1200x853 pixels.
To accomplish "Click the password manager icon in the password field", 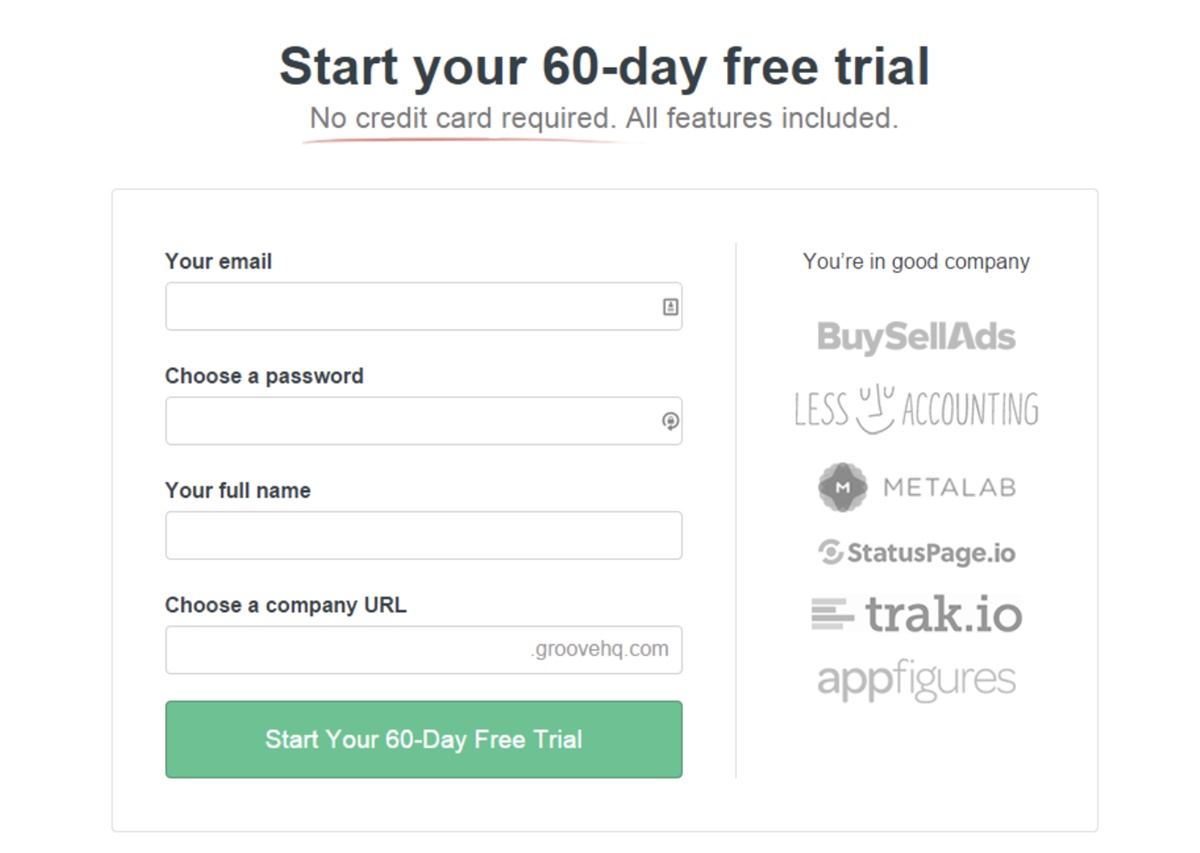I will (670, 421).
